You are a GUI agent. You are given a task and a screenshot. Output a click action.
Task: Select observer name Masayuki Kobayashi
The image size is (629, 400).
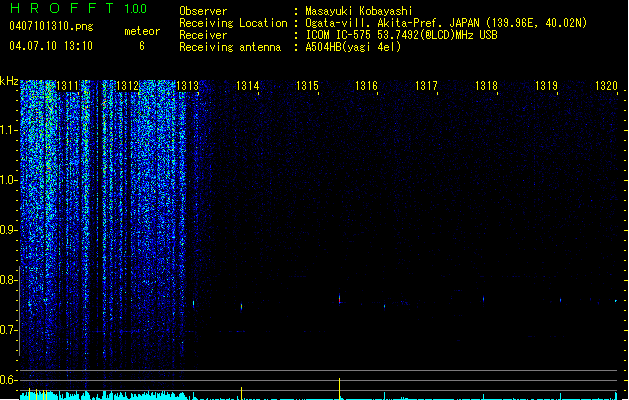[359, 11]
